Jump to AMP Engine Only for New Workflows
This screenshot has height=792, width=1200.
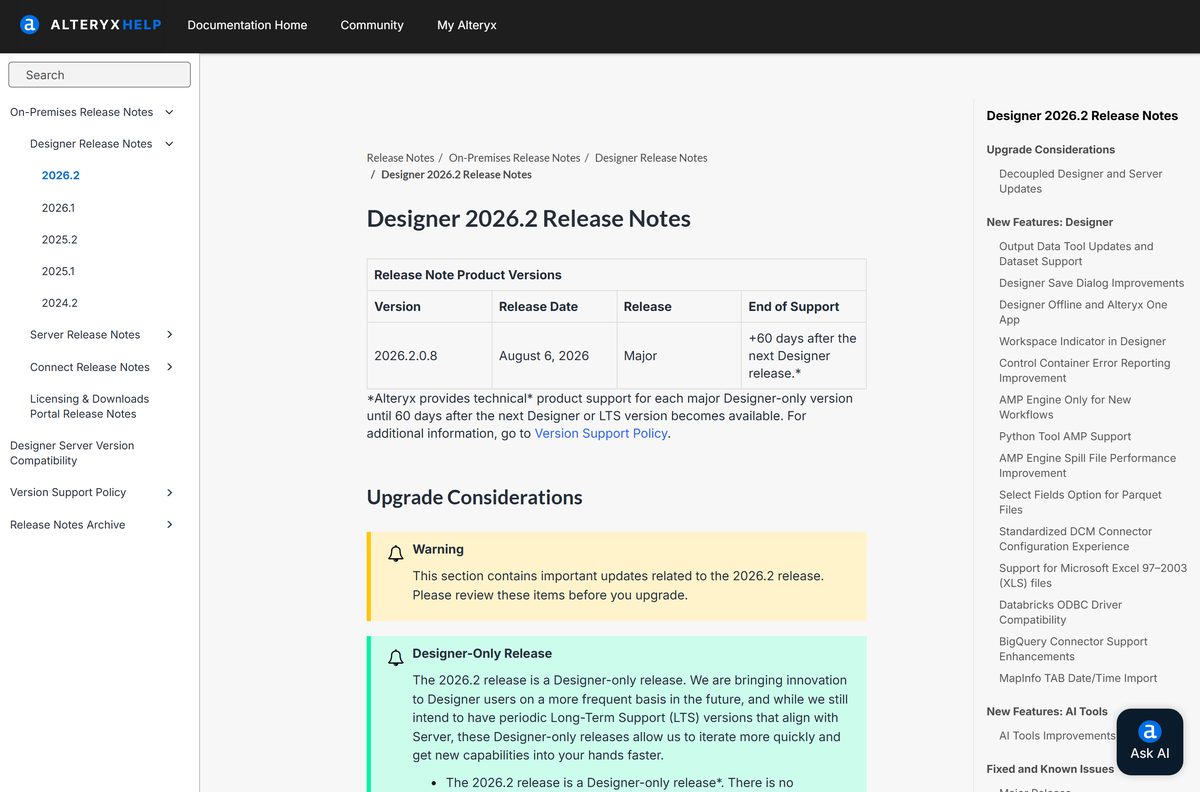click(1065, 407)
